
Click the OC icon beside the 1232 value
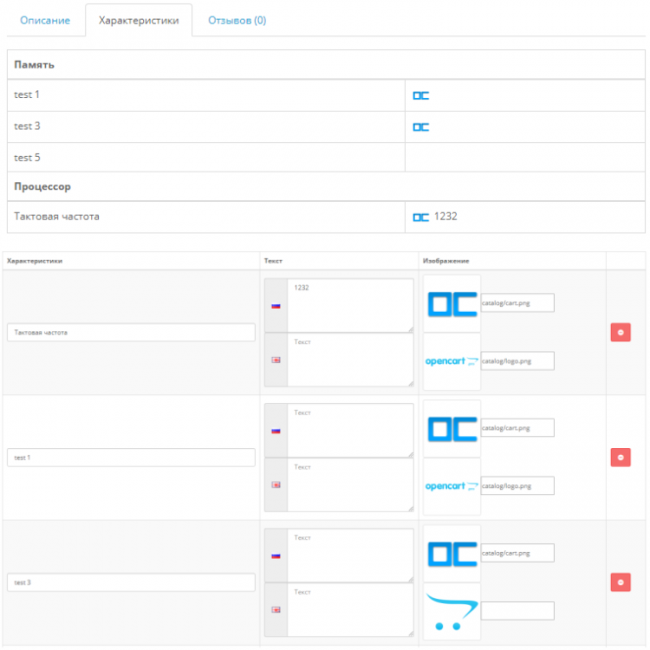(421, 216)
